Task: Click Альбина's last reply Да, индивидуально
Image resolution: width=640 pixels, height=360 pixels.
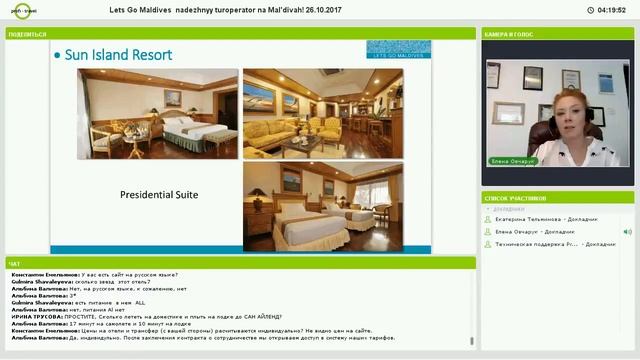Action: click(x=203, y=338)
